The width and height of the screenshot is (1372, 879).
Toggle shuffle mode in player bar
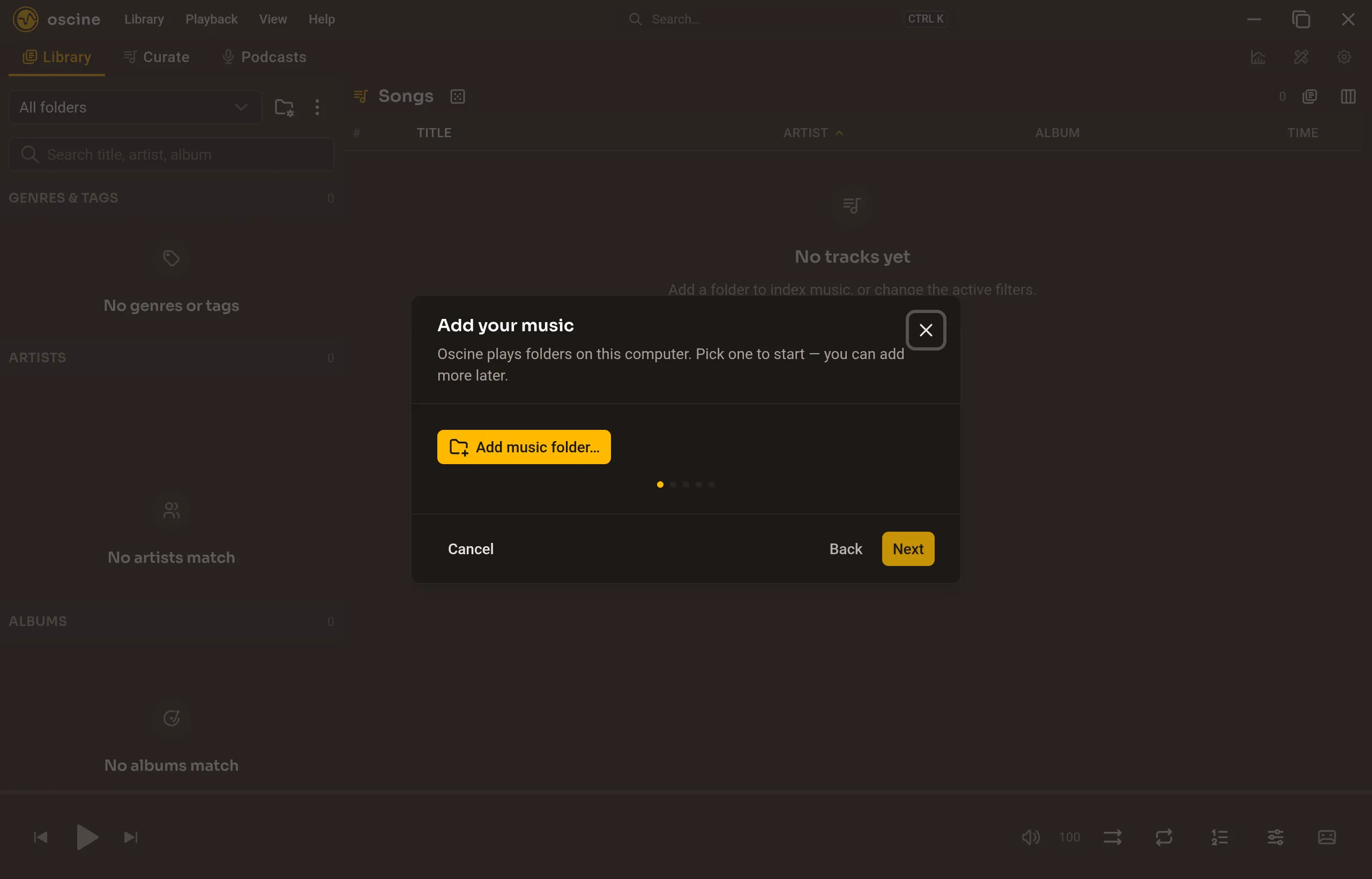[1112, 837]
